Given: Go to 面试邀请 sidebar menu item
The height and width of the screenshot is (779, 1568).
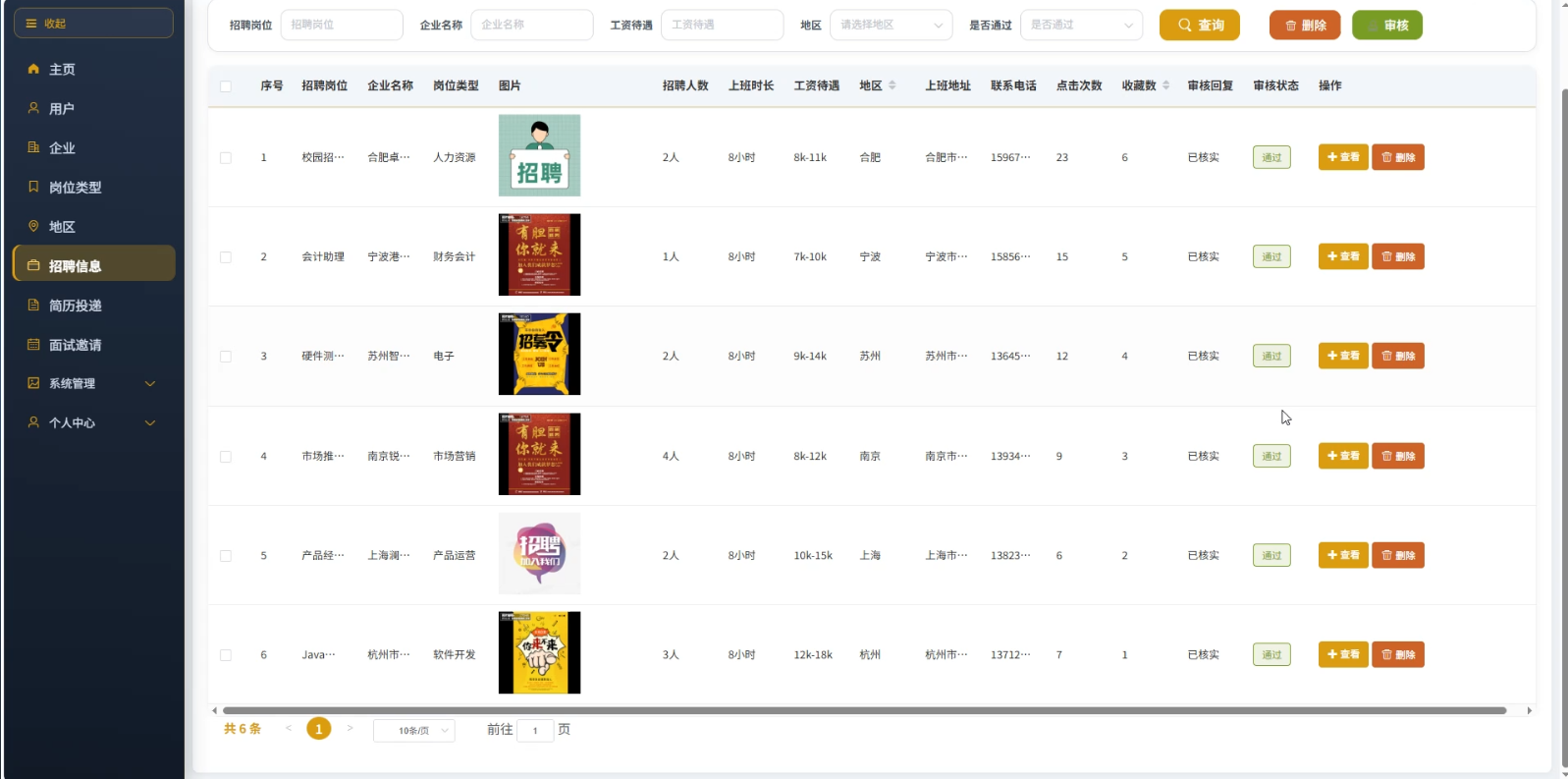Looking at the screenshot, I should [x=94, y=345].
